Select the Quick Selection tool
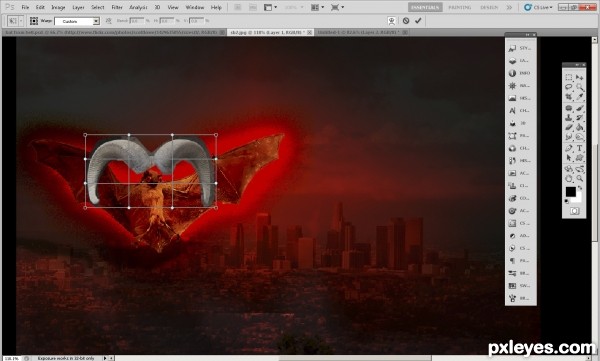600x361 pixels. [x=580, y=87]
